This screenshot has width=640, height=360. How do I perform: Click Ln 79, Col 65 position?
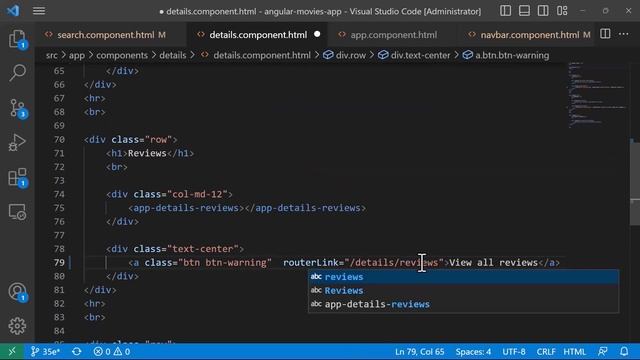[419, 351]
